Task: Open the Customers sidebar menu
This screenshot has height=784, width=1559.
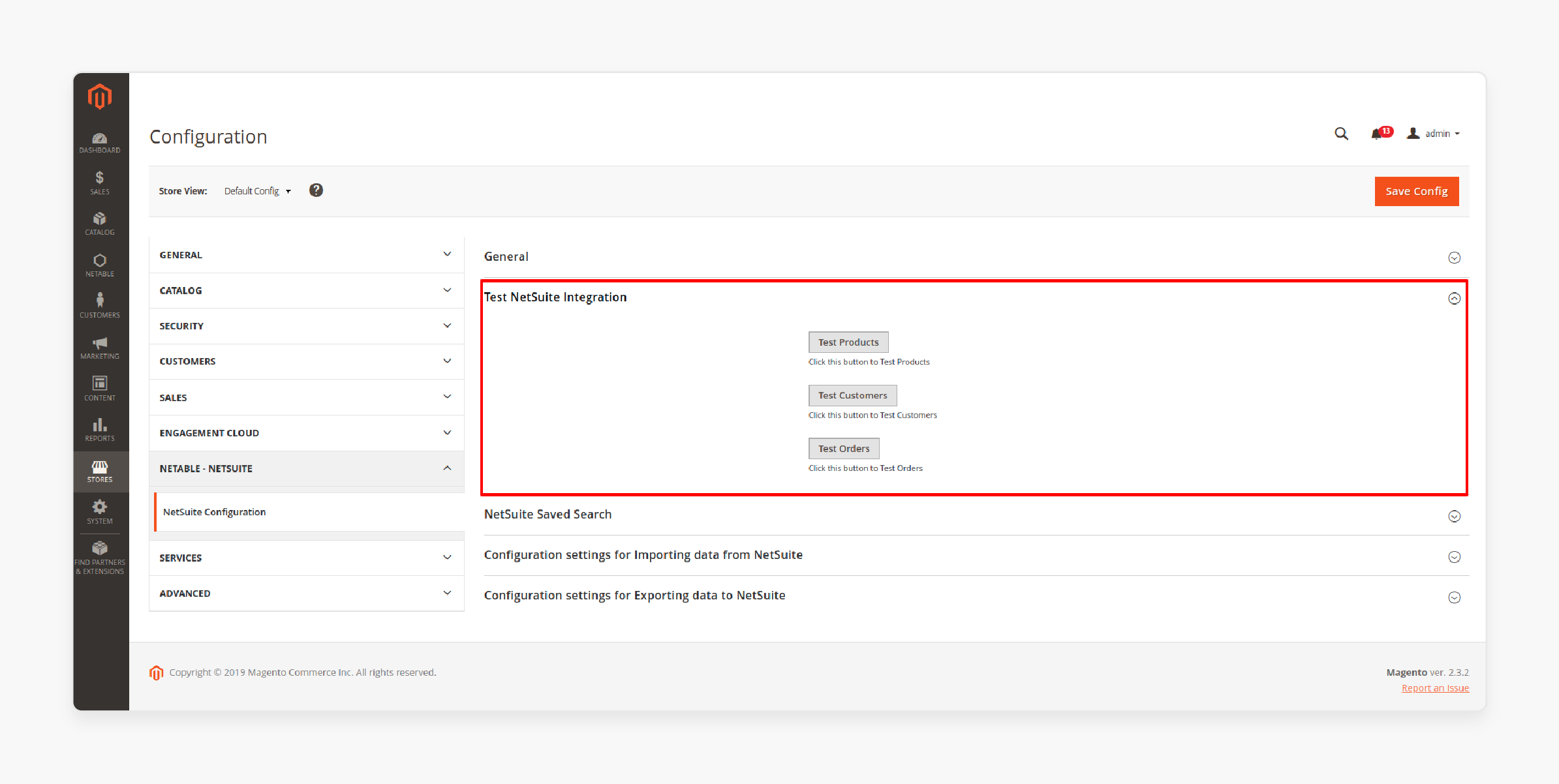Action: (100, 306)
